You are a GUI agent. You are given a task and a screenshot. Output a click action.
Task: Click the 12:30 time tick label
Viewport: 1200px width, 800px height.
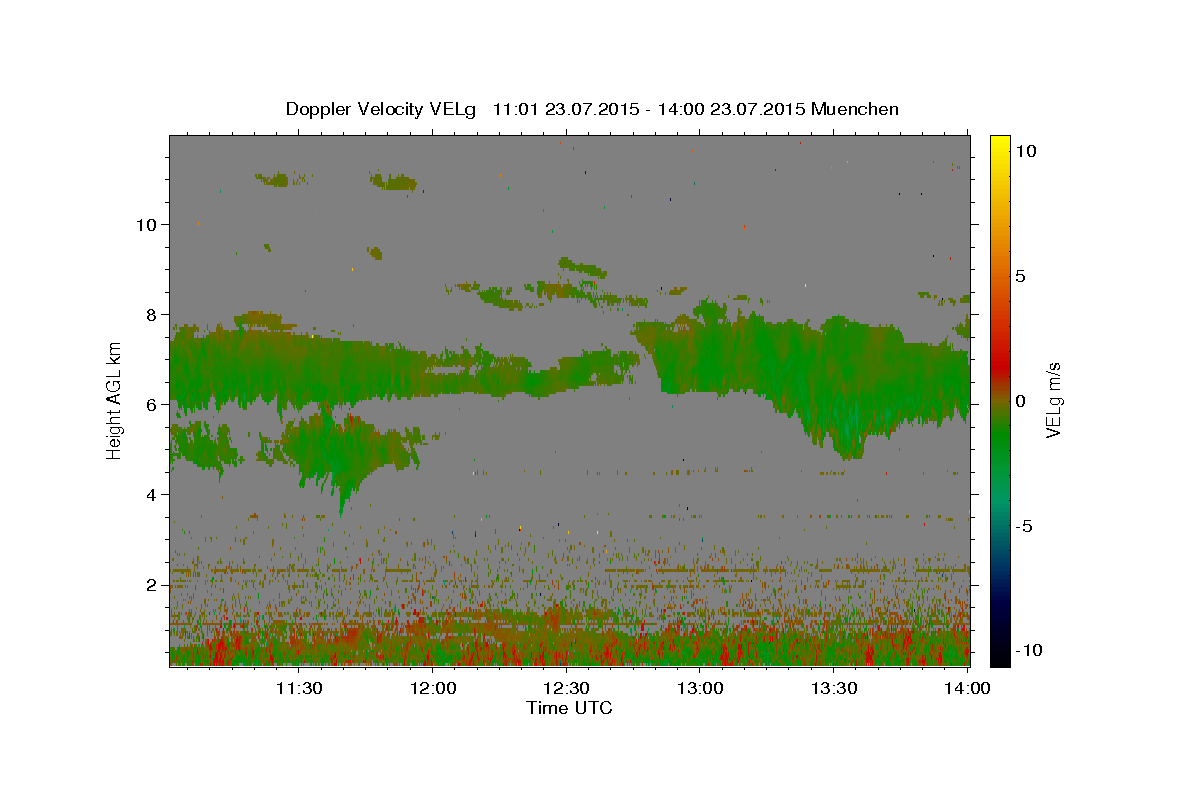(x=566, y=688)
